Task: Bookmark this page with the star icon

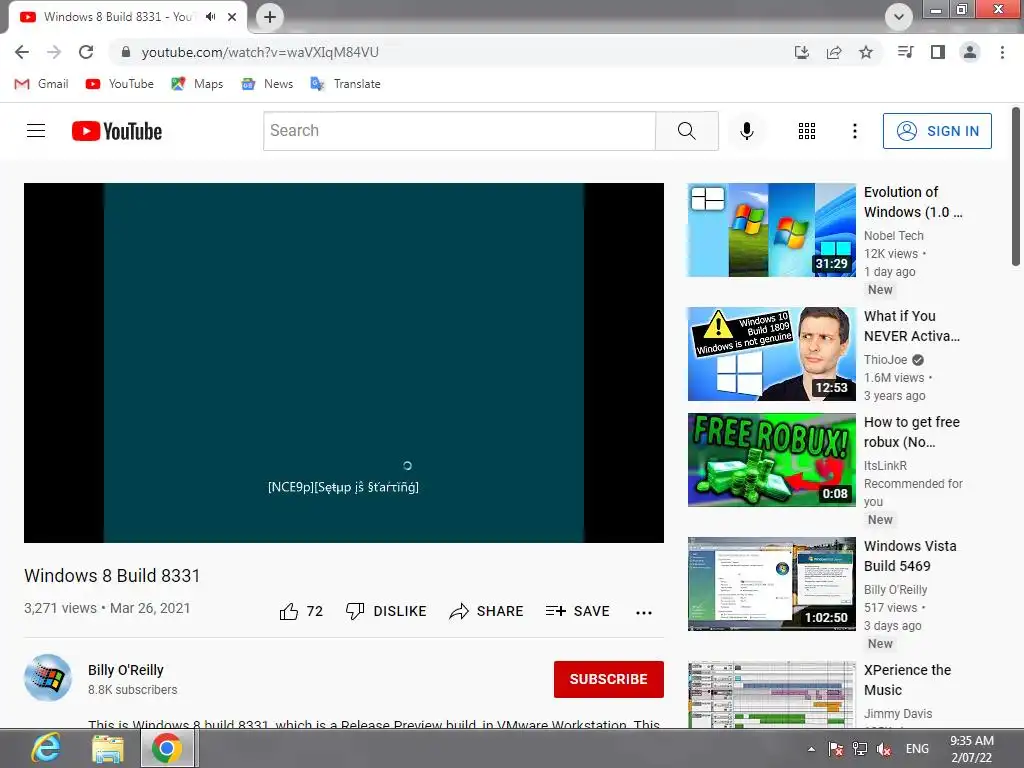Action: [866, 52]
